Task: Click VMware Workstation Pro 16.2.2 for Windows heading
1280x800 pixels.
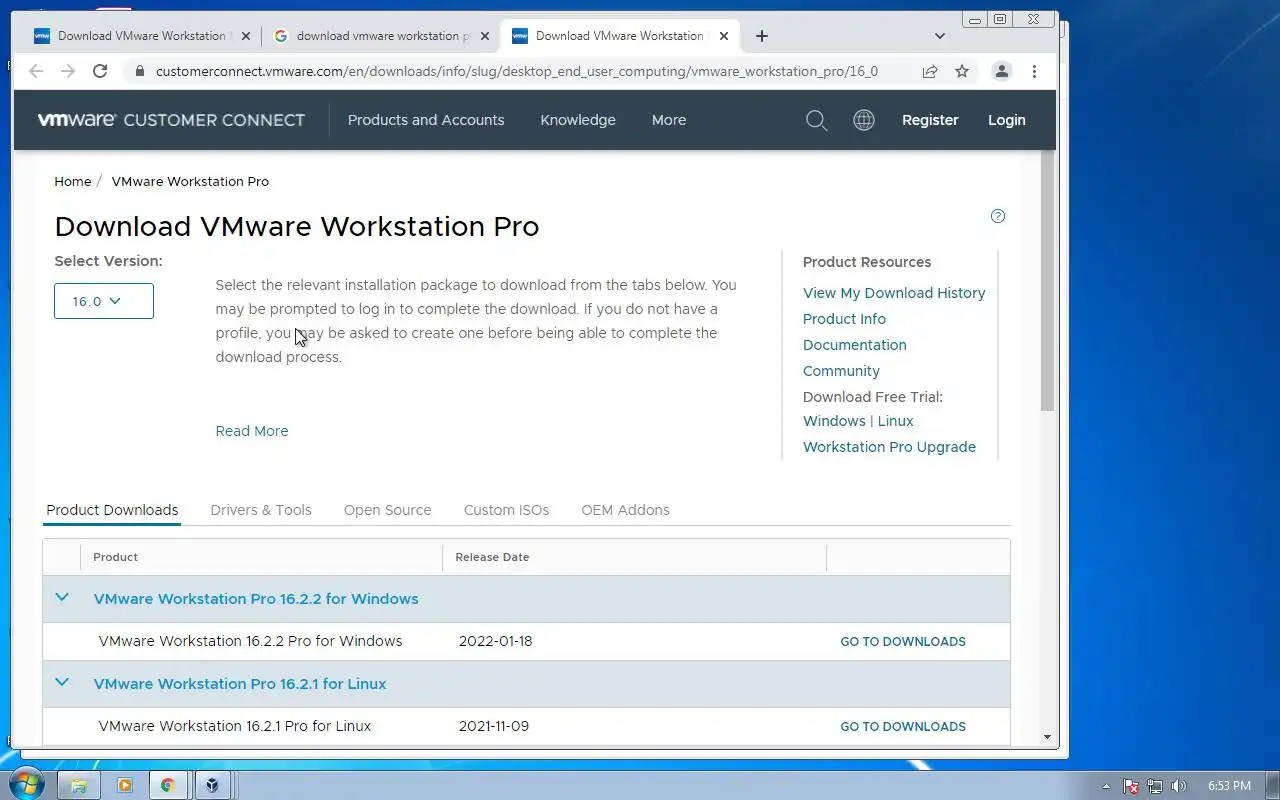Action: coord(256,599)
